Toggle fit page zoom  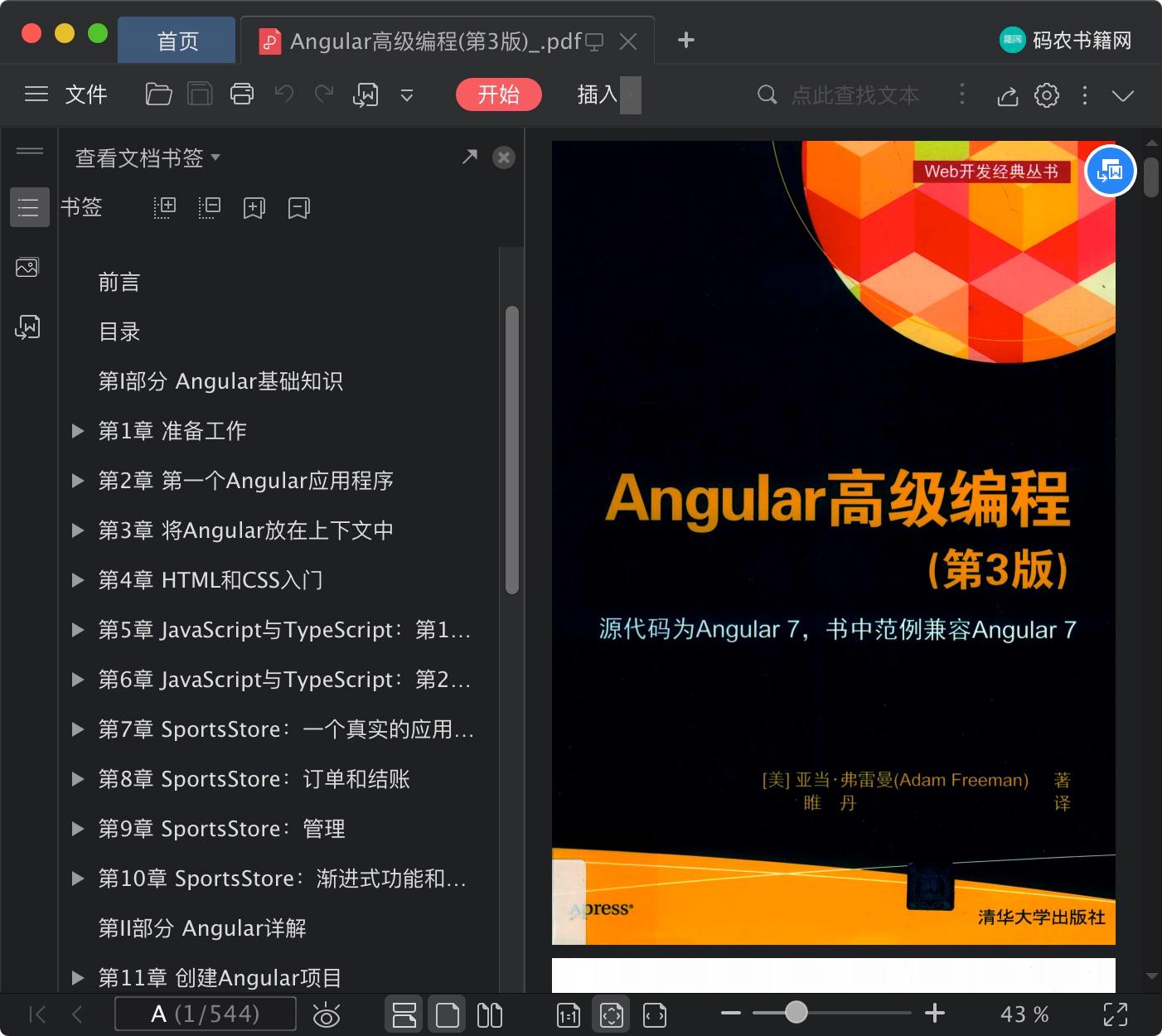coord(612,1014)
